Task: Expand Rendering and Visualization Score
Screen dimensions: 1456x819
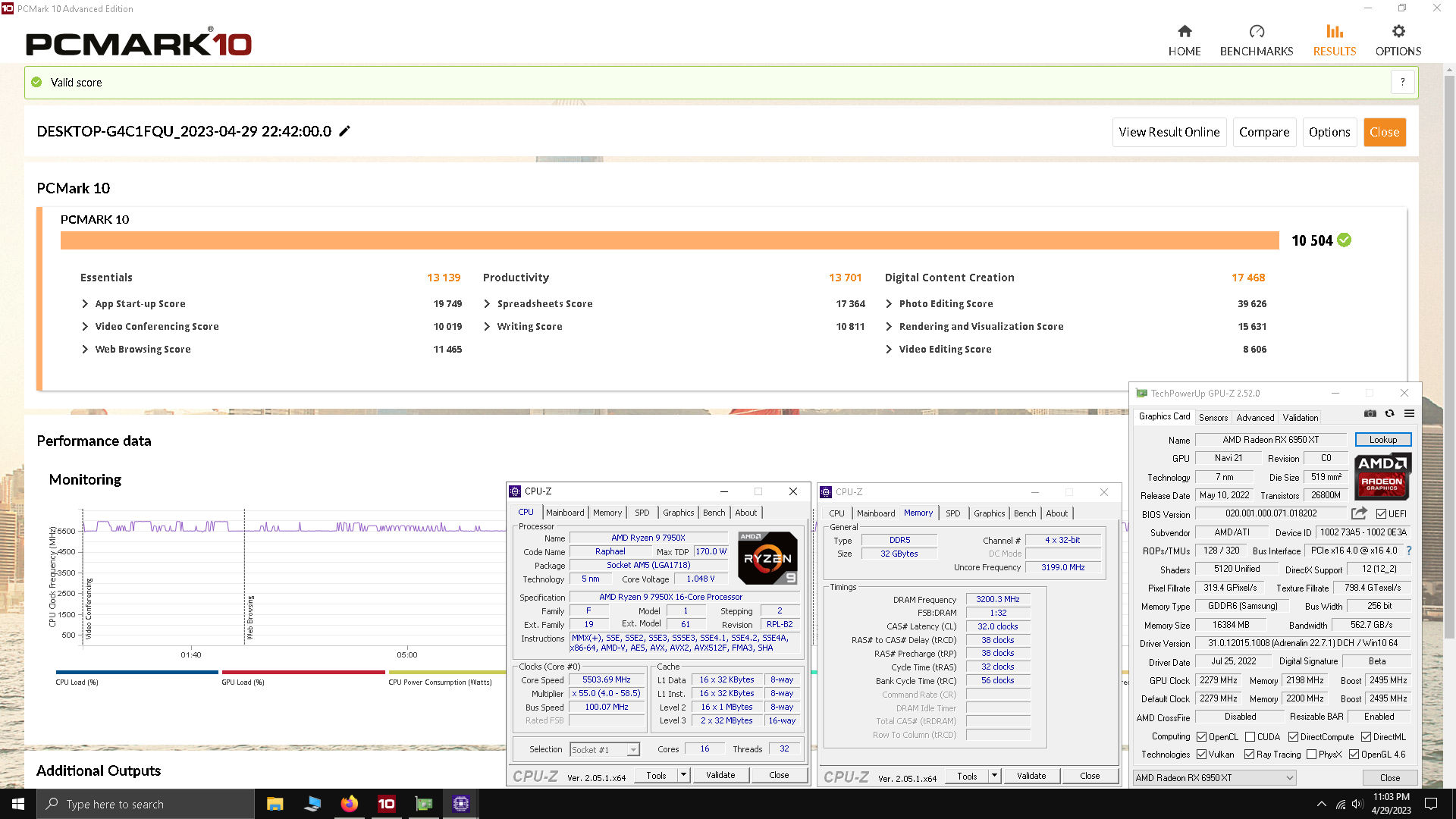Action: point(889,327)
